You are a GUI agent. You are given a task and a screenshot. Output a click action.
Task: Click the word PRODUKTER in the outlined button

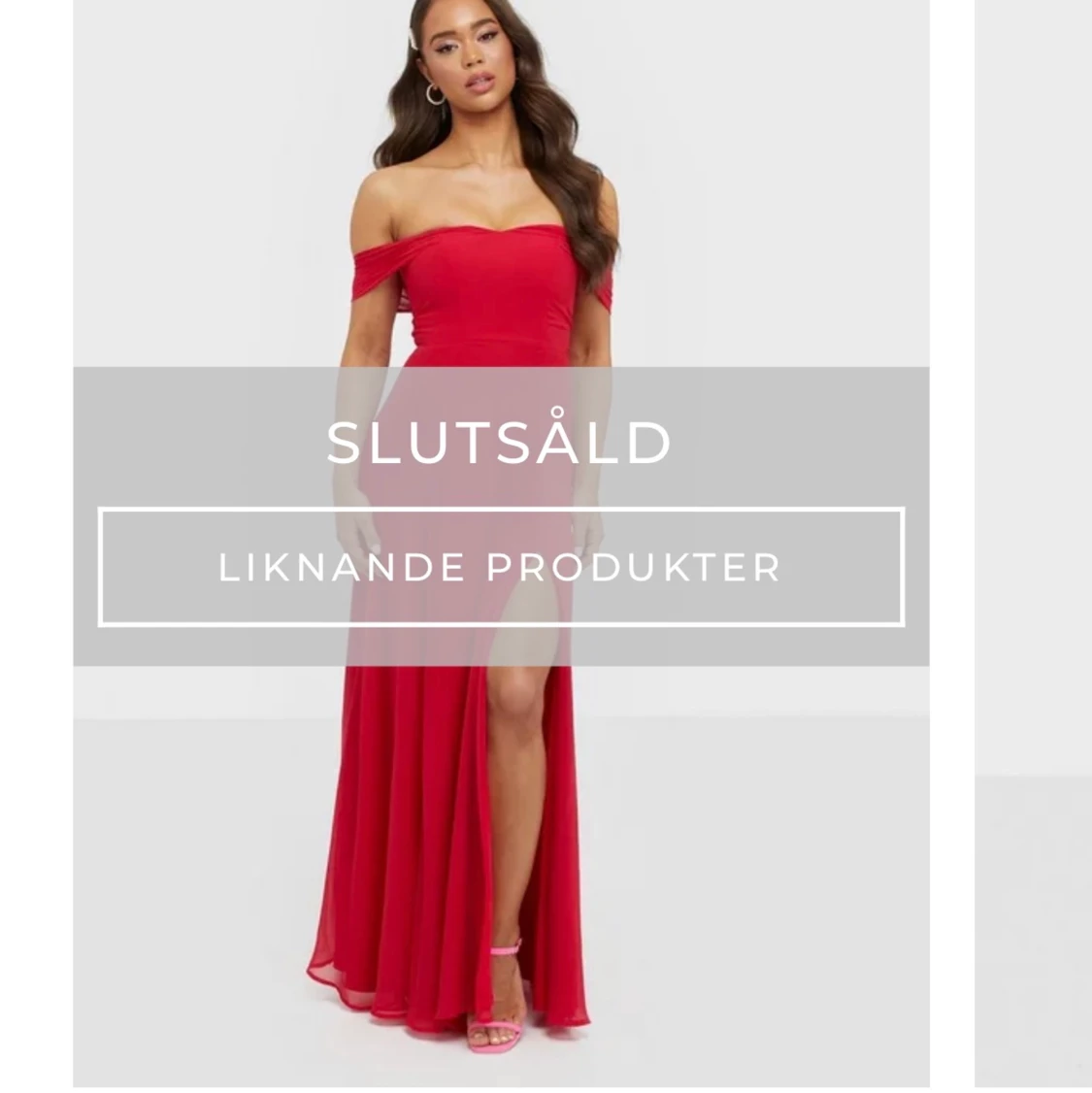click(634, 568)
